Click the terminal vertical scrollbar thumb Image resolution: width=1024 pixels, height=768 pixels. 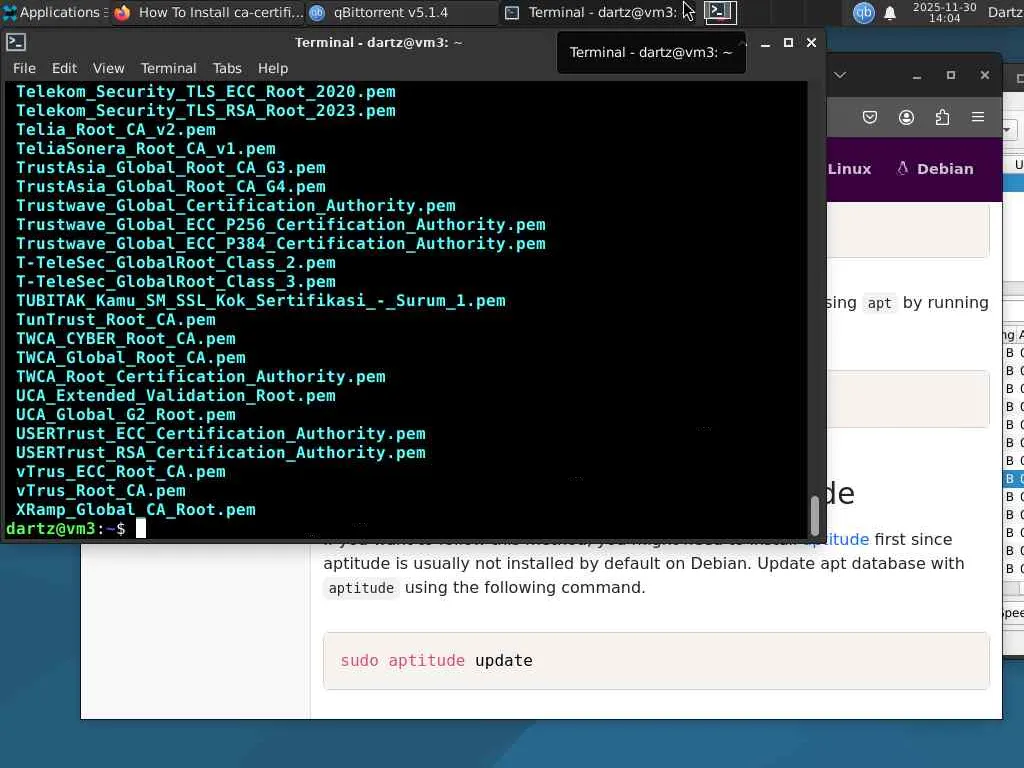pos(814,515)
